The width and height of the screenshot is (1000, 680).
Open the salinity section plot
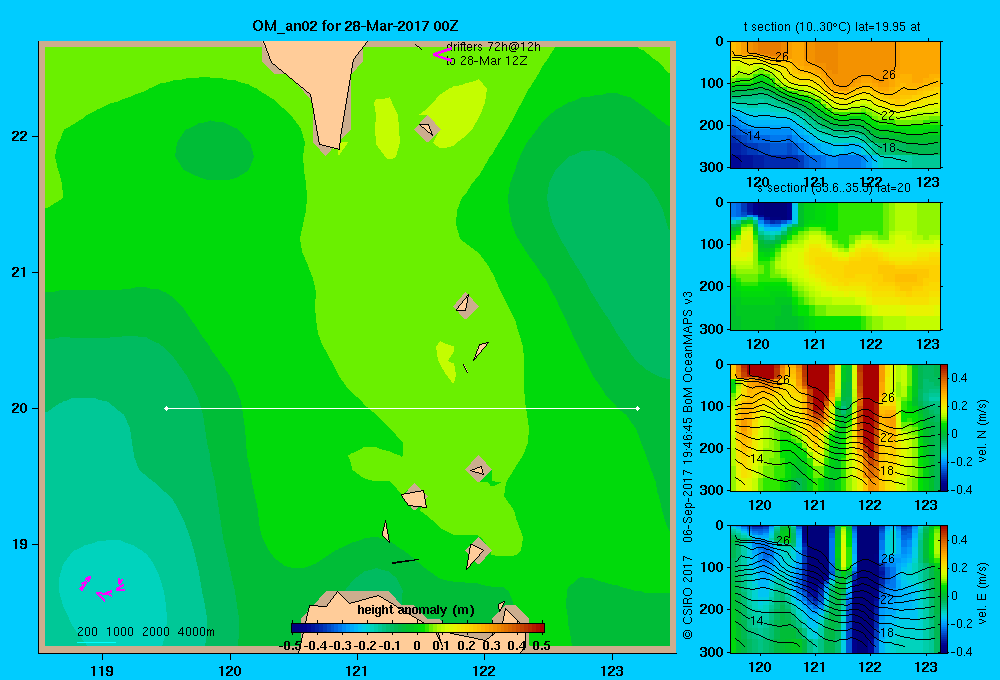(x=835, y=266)
